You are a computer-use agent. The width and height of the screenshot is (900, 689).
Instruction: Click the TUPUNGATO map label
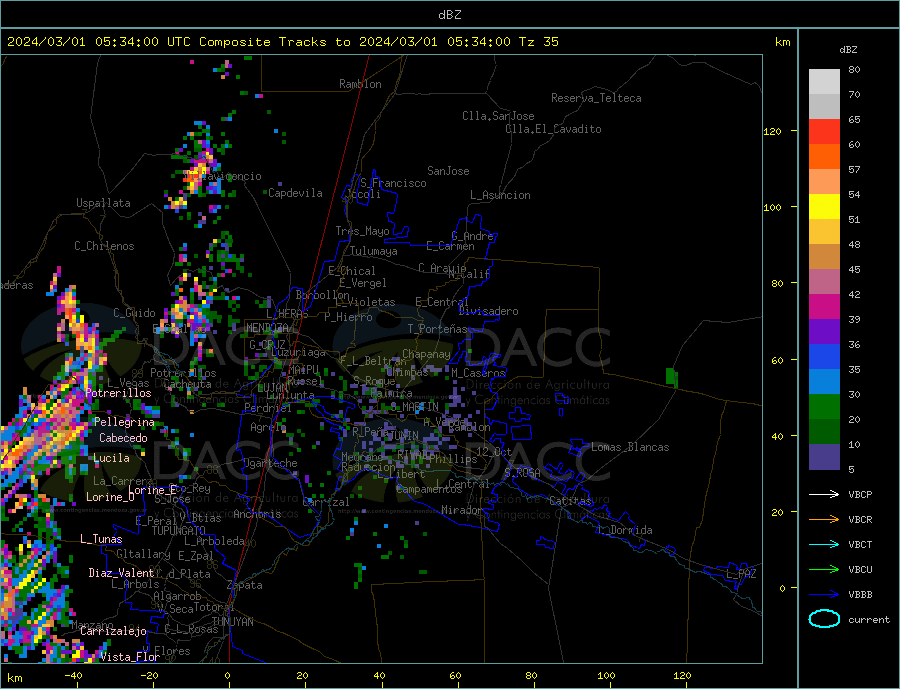point(179,531)
